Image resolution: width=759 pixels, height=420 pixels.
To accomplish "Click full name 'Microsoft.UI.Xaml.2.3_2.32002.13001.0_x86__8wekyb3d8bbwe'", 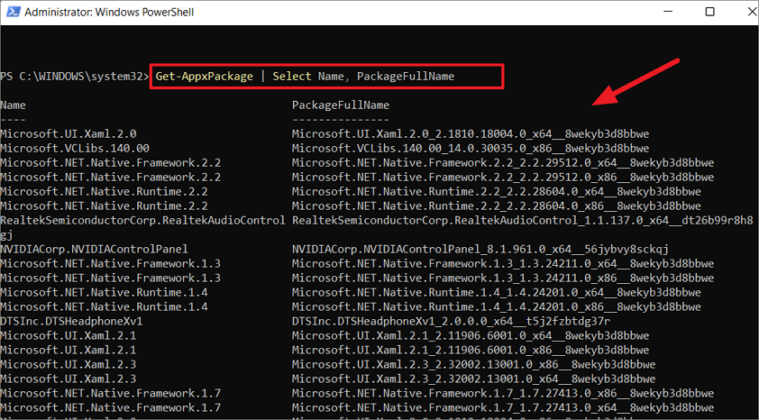I will (x=474, y=364).
